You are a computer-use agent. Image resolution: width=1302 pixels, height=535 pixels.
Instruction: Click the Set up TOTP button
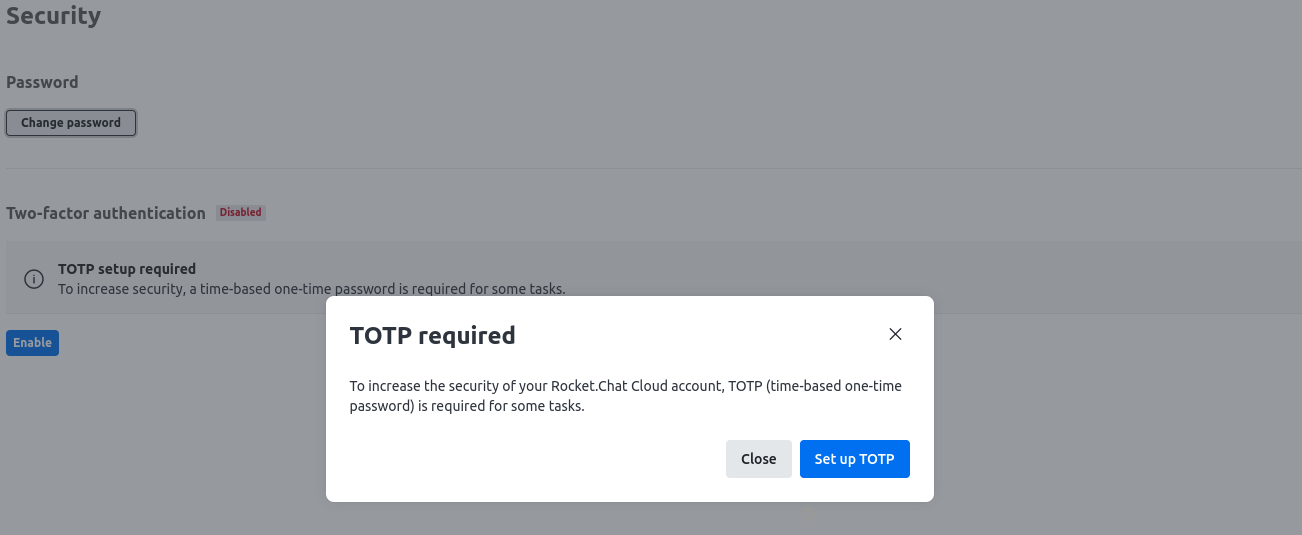point(854,459)
